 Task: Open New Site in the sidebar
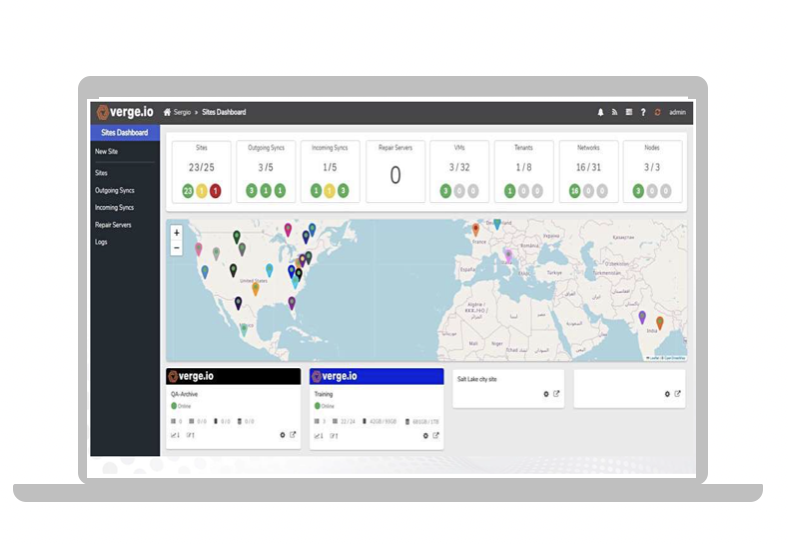(x=107, y=151)
